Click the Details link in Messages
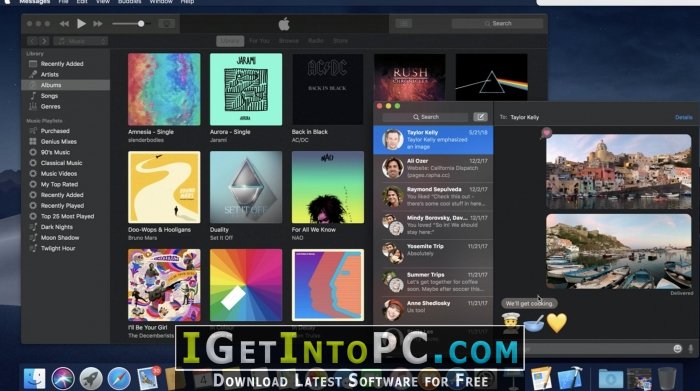 pyautogui.click(x=683, y=117)
